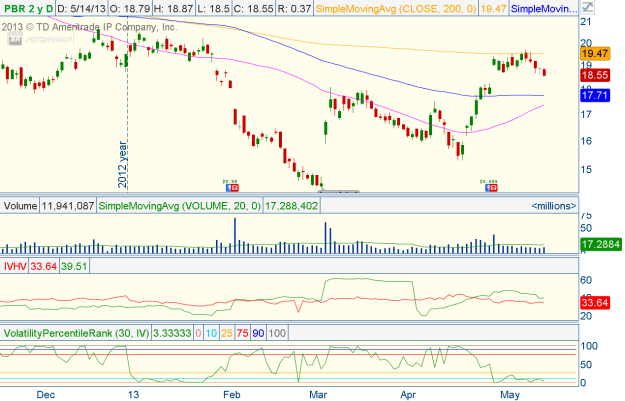Screen dimensions: 625x401
Task: Click the blue 90 level swatch
Action: click(260, 332)
